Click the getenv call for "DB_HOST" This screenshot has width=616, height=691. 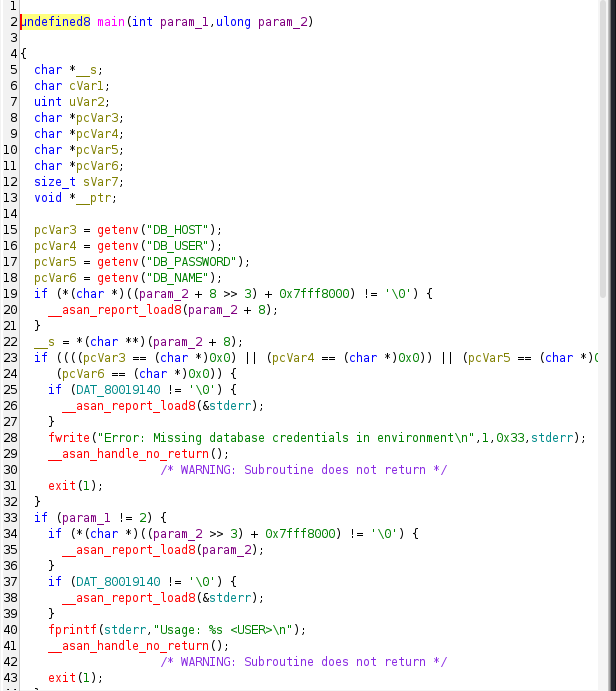coord(118,229)
